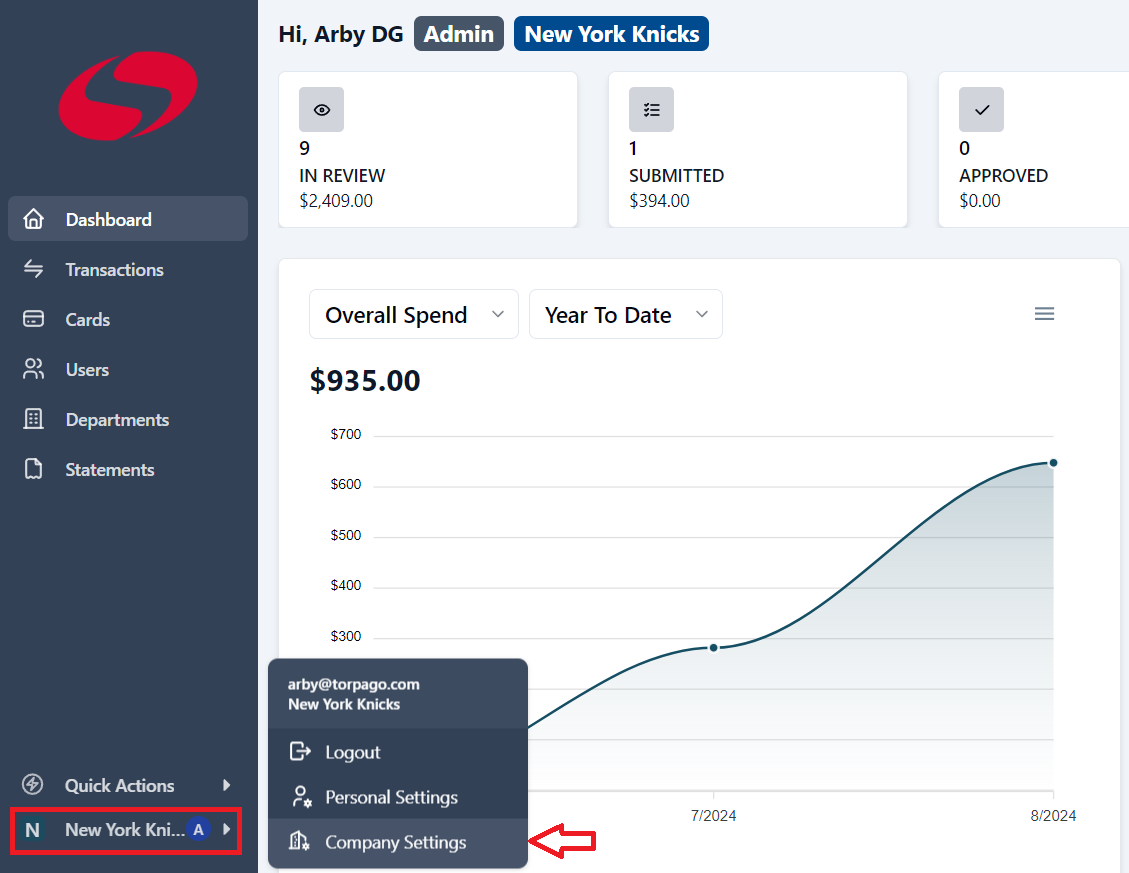Click the Quick Actions label
This screenshot has width=1129, height=873.
[x=120, y=785]
